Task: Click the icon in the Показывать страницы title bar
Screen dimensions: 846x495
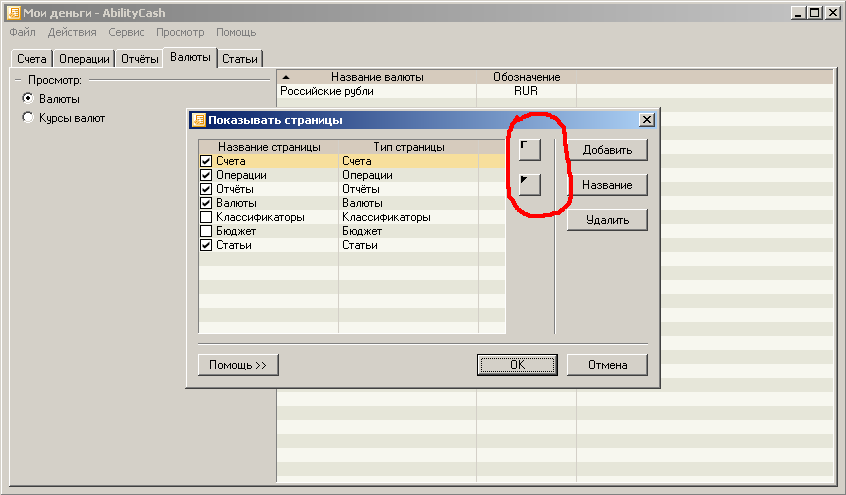Action: click(198, 120)
